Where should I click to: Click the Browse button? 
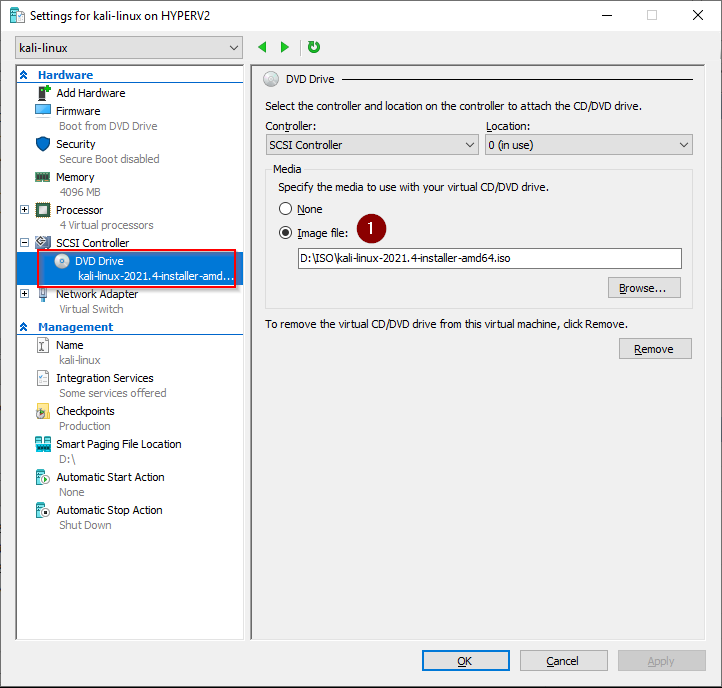tap(644, 288)
